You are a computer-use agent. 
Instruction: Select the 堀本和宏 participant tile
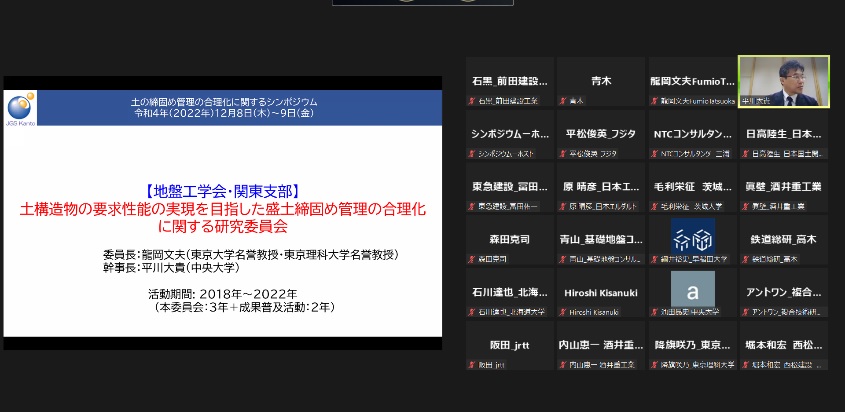tap(783, 347)
